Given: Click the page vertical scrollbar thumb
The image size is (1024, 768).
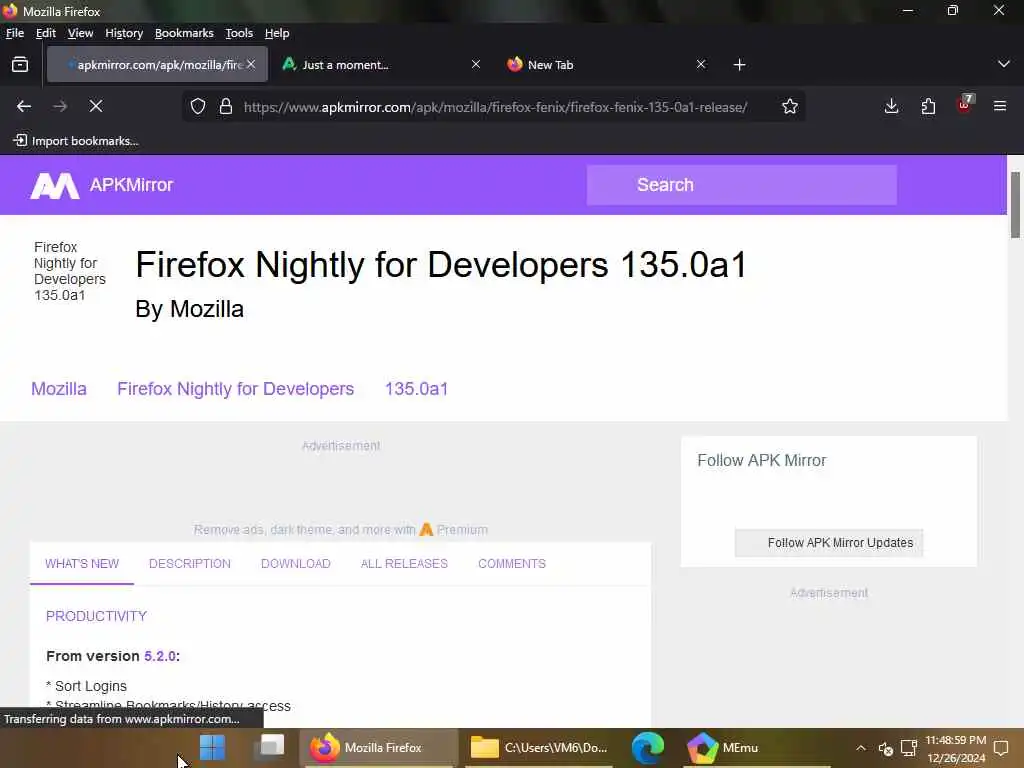Looking at the screenshot, I should 1015,205.
